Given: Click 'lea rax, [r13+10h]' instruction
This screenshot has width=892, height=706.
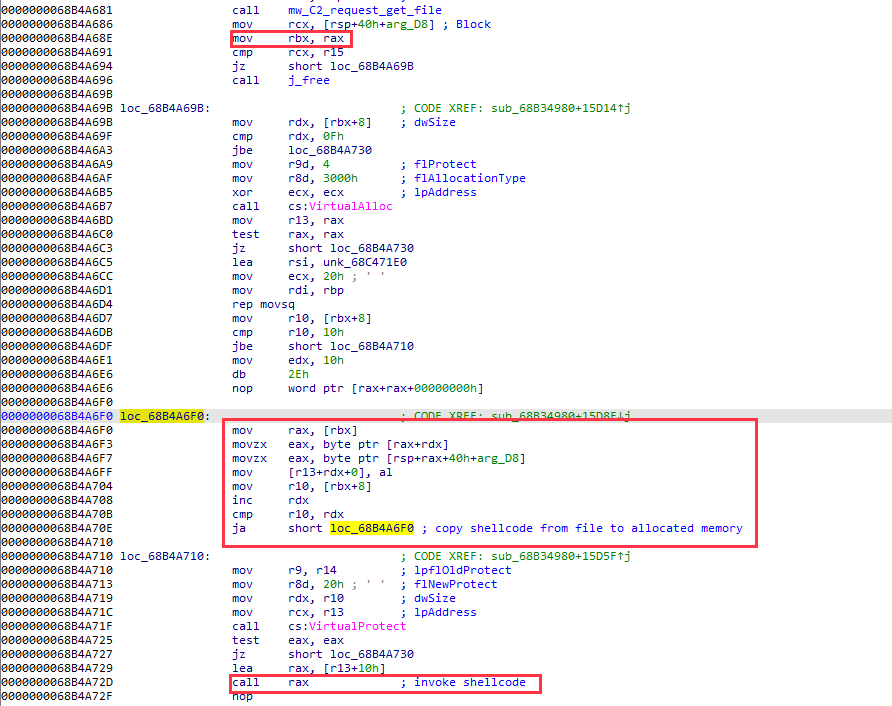Looking at the screenshot, I should tap(309, 668).
